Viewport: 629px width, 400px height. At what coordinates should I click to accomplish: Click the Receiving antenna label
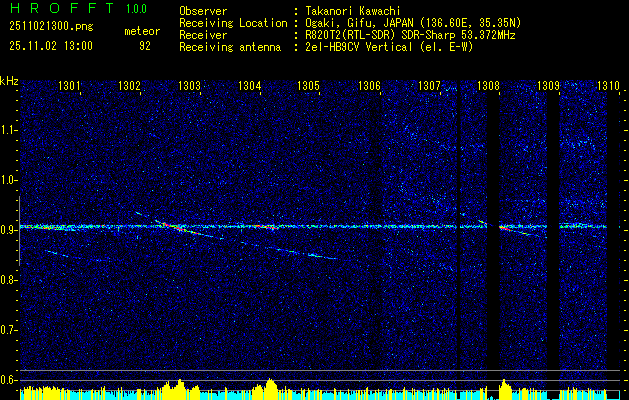coord(230,47)
